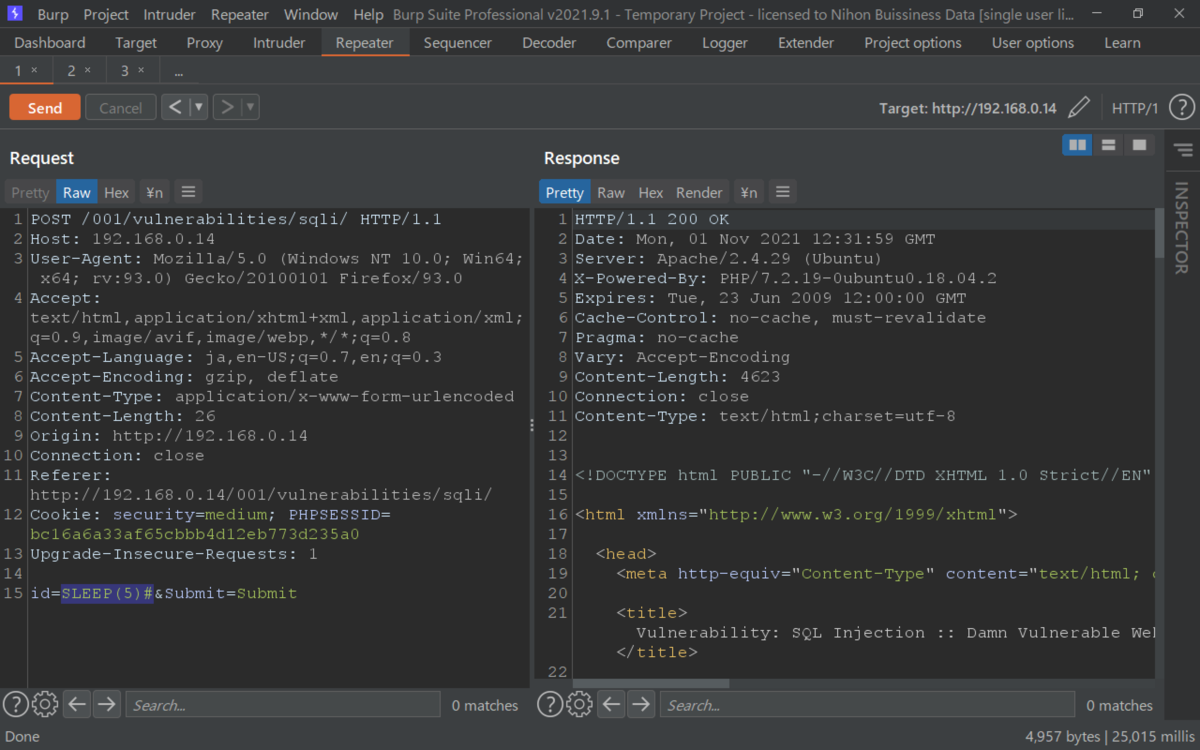Switch request view to Hex
The width and height of the screenshot is (1200, 750).
[x=117, y=192]
